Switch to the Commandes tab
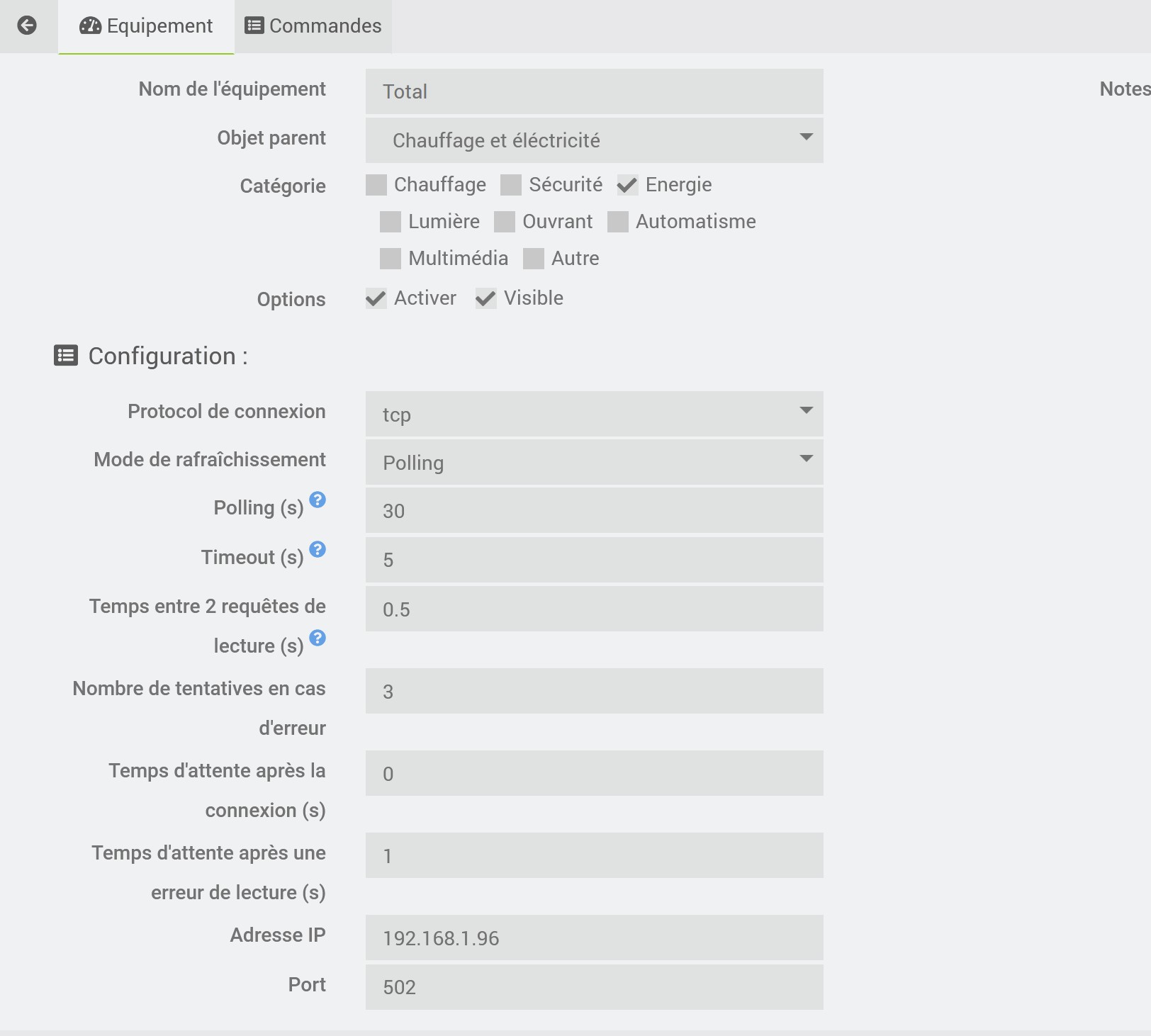The width and height of the screenshot is (1151, 1036). (313, 26)
